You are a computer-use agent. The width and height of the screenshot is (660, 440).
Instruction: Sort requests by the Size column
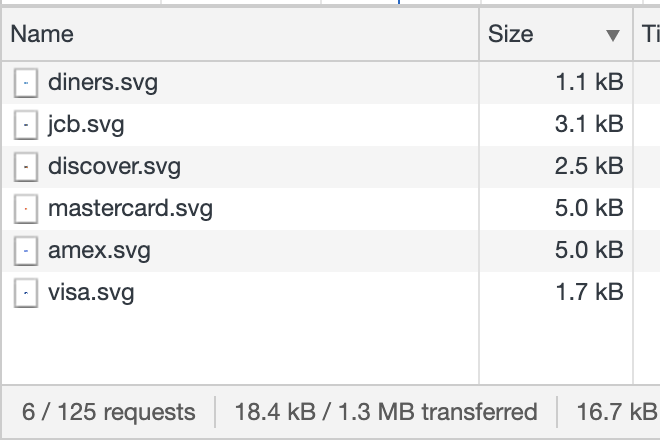pyautogui.click(x=511, y=35)
